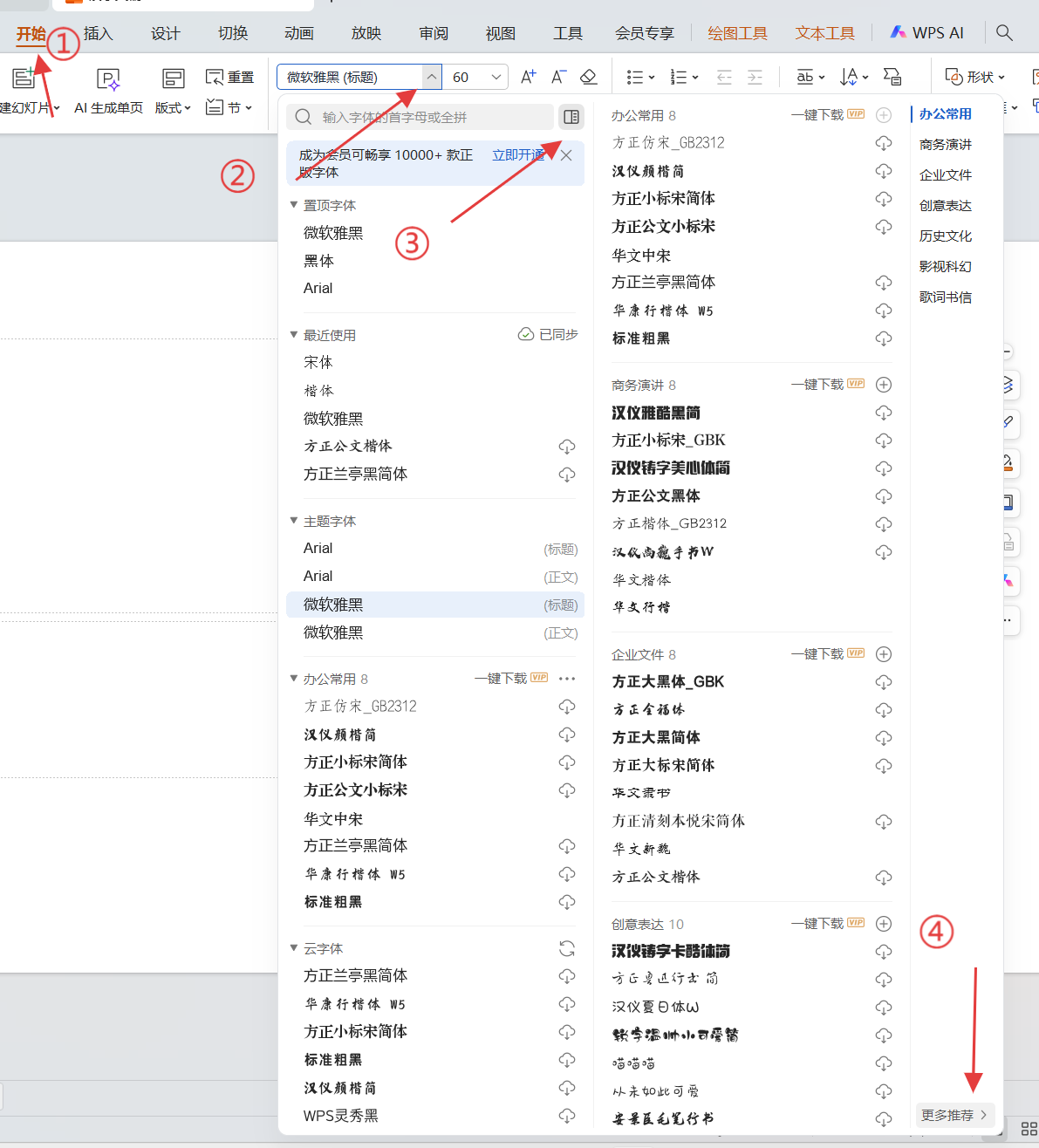The width and height of the screenshot is (1039, 1148).
Task: Download WPS灵秀黑 via cloud icon
Action: tap(567, 1116)
